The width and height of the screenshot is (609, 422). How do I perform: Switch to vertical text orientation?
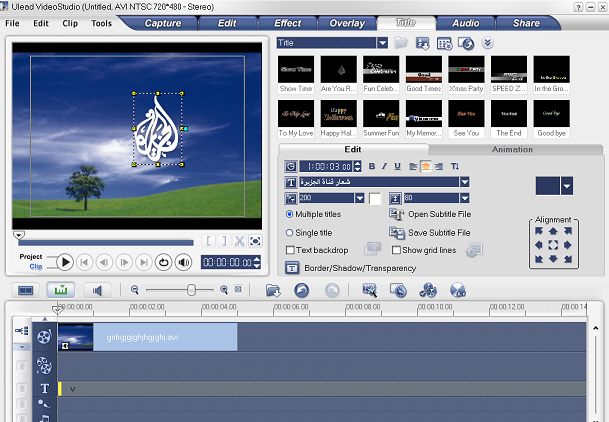[455, 167]
